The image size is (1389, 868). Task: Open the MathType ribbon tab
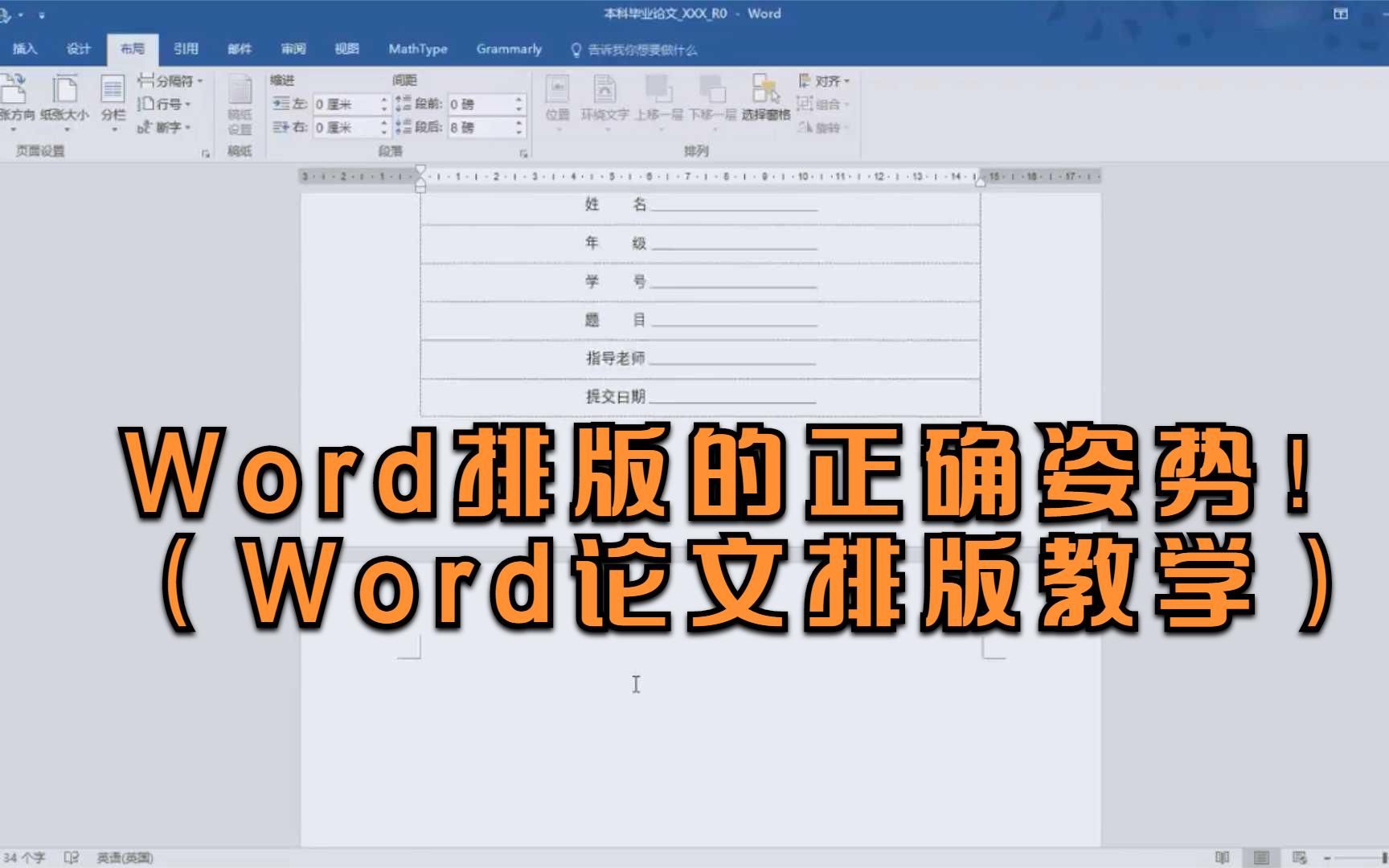(x=417, y=49)
